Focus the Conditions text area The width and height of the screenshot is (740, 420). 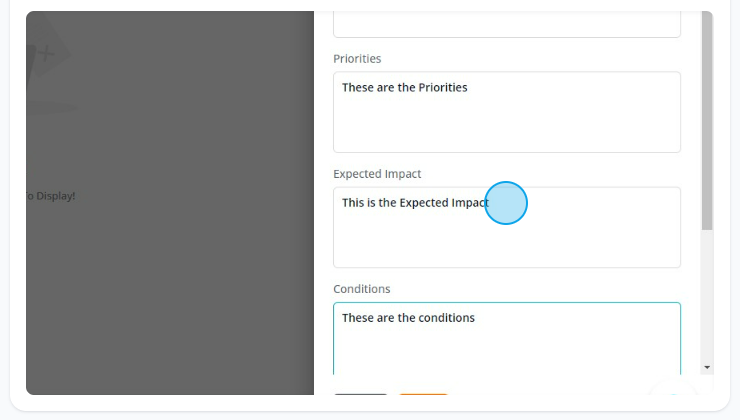tap(507, 339)
